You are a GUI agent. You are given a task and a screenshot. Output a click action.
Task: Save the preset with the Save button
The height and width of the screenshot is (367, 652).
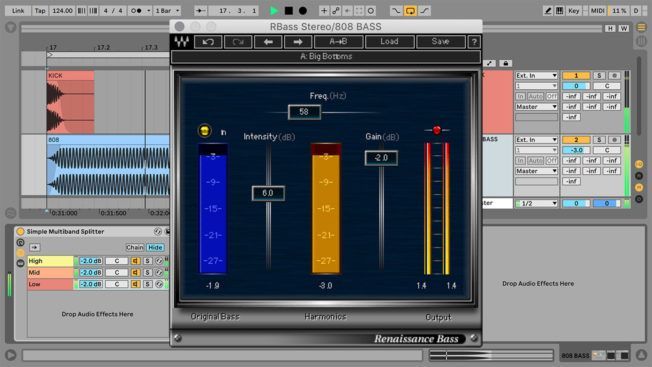440,42
